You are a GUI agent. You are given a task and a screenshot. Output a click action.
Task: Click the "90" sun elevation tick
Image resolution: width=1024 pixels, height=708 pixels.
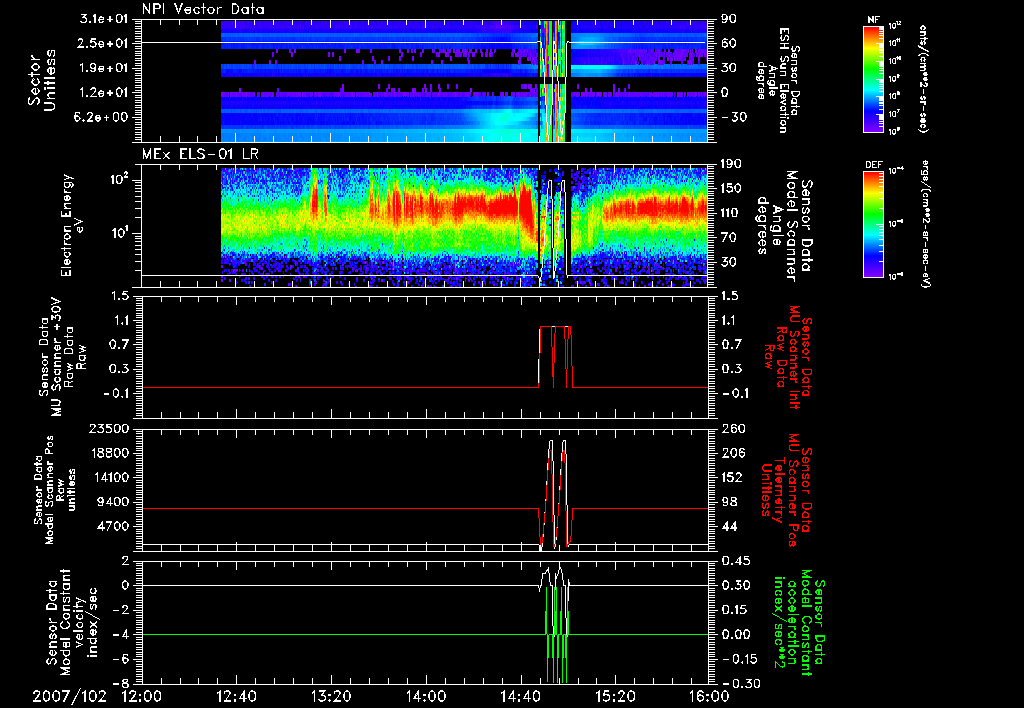coord(729,19)
